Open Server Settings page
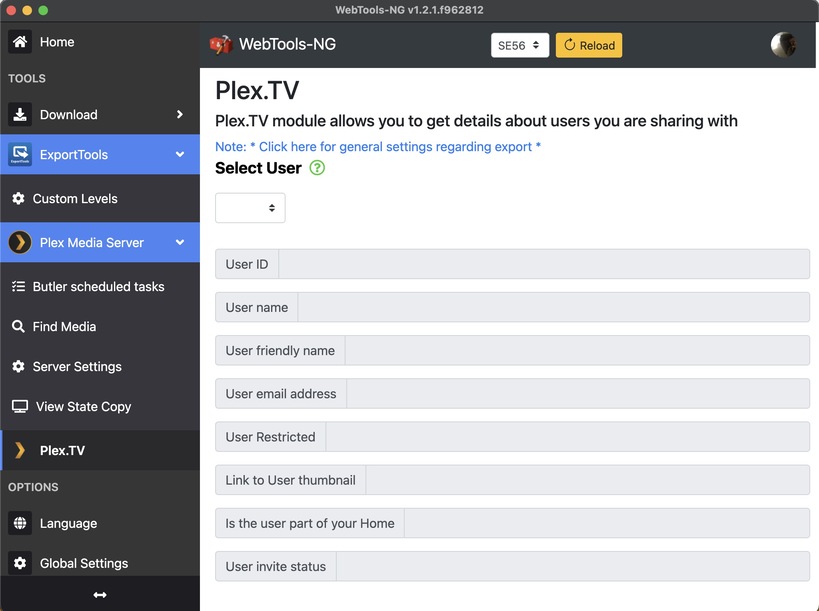The width and height of the screenshot is (819, 611). [x=77, y=367]
